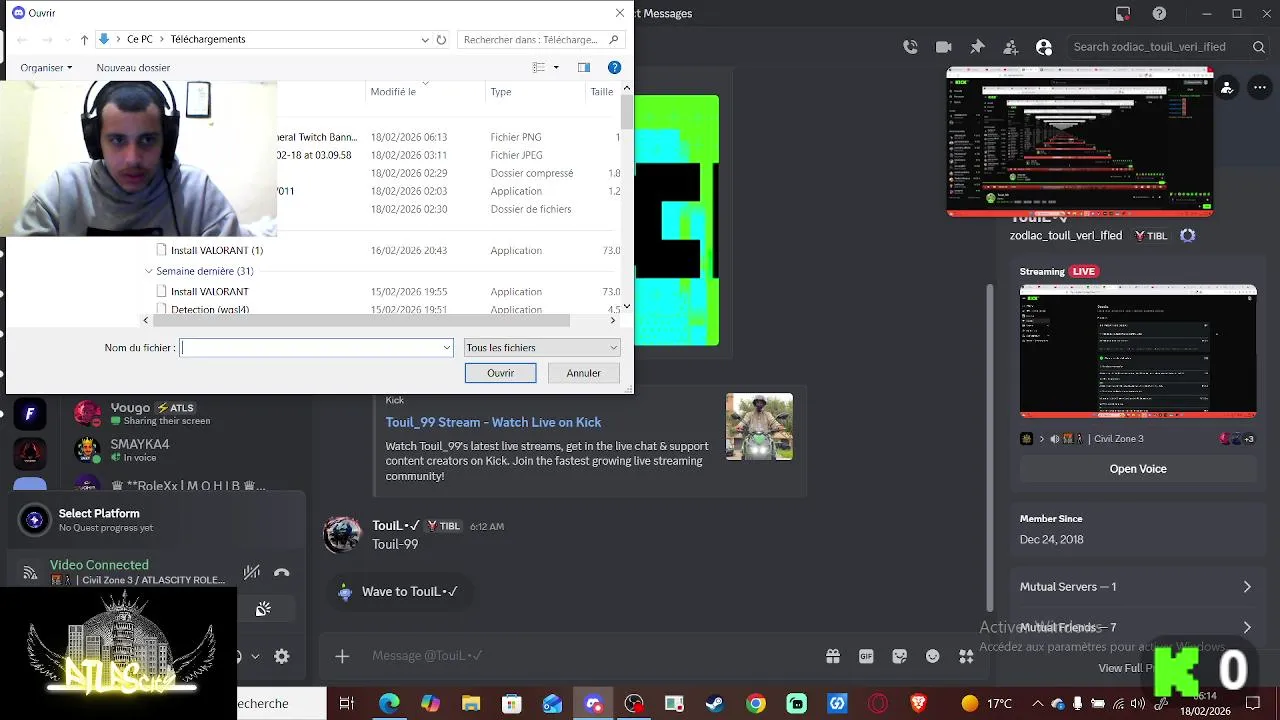Add friends to DM icon

[x=1011, y=47]
